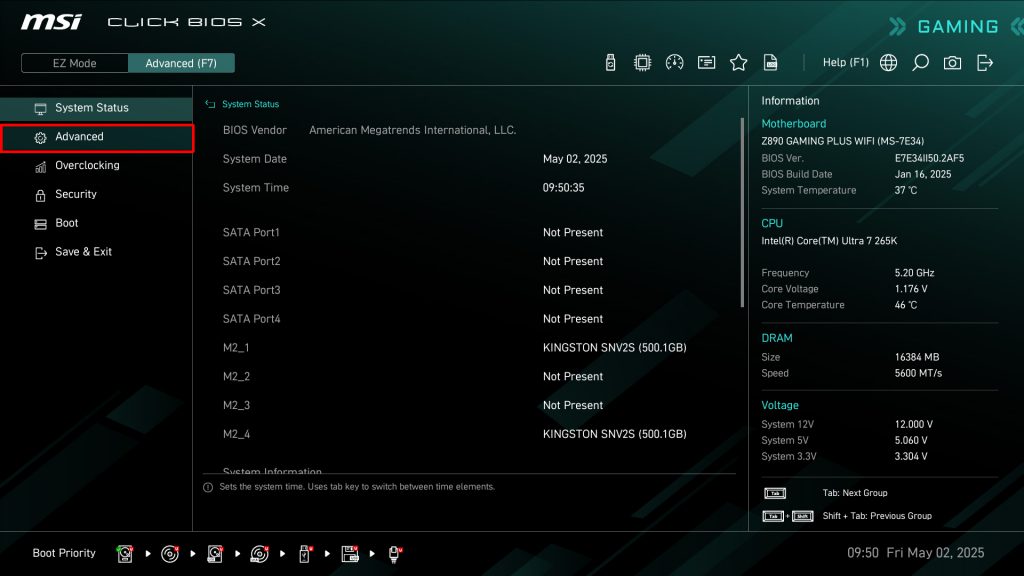Screen dimensions: 1024x576
Task: Click the back arrow beside System Status breadcrumb
Action: 210,104
